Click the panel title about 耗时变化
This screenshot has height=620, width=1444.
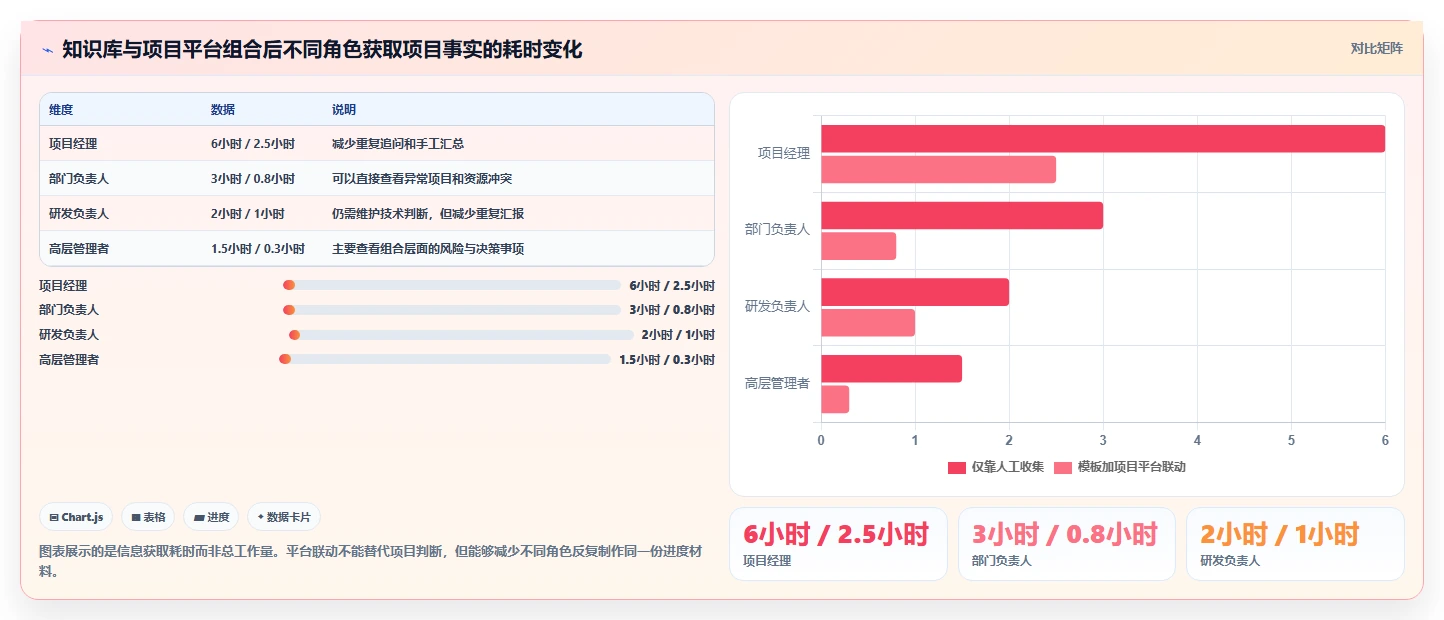click(322, 49)
